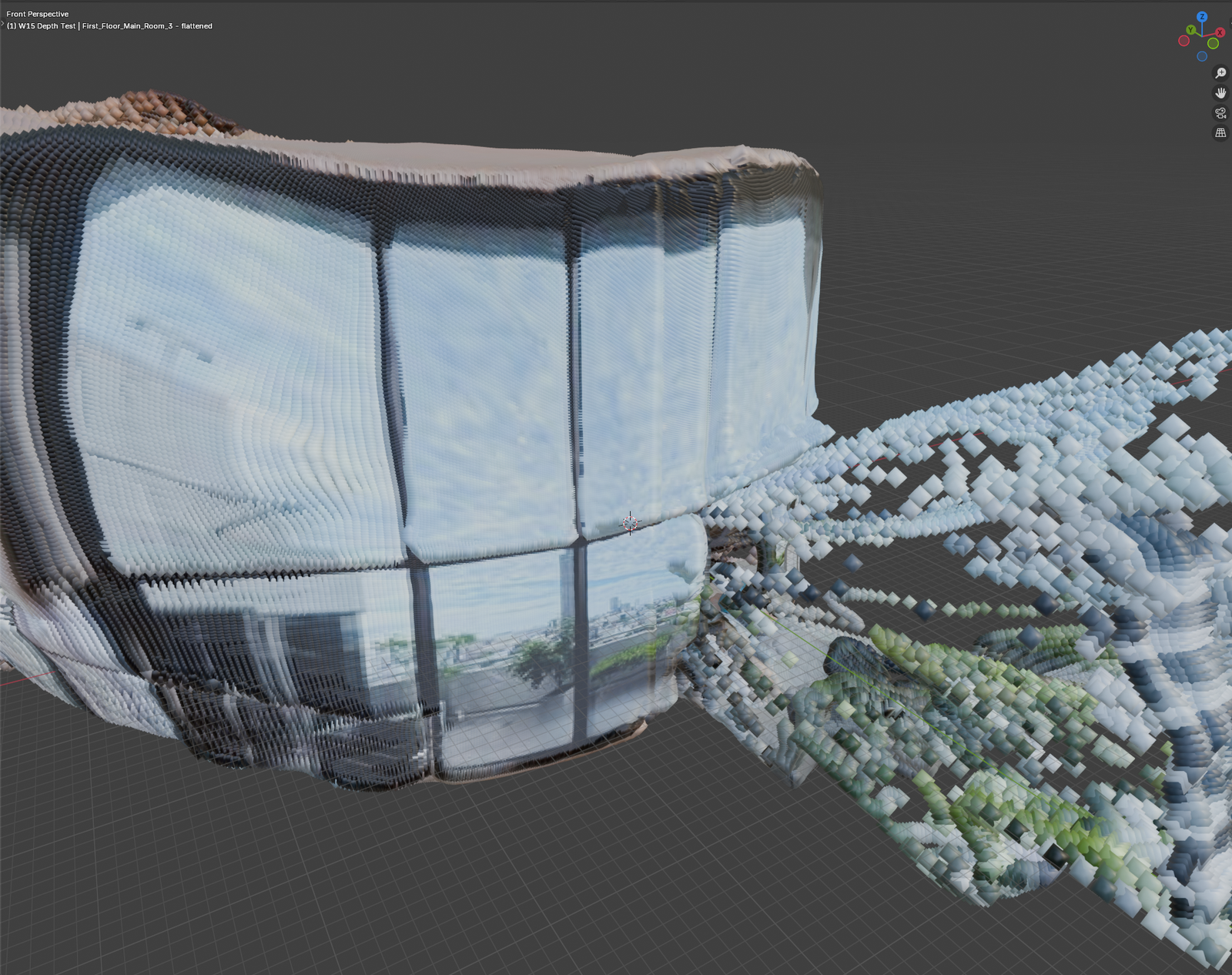Screen dimensions: 1232x975
Task: Click the blue Z axis gizmo handle
Action: click(1202, 17)
